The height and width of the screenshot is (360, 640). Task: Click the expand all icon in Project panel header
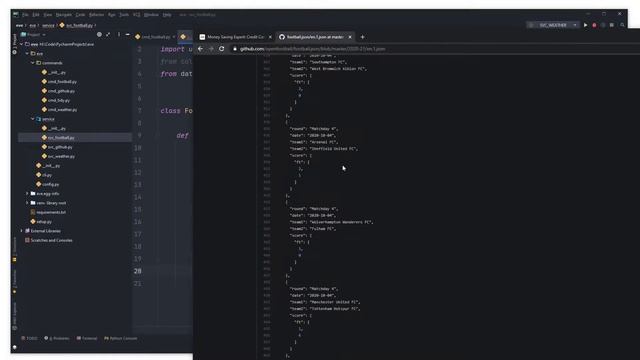(108, 35)
